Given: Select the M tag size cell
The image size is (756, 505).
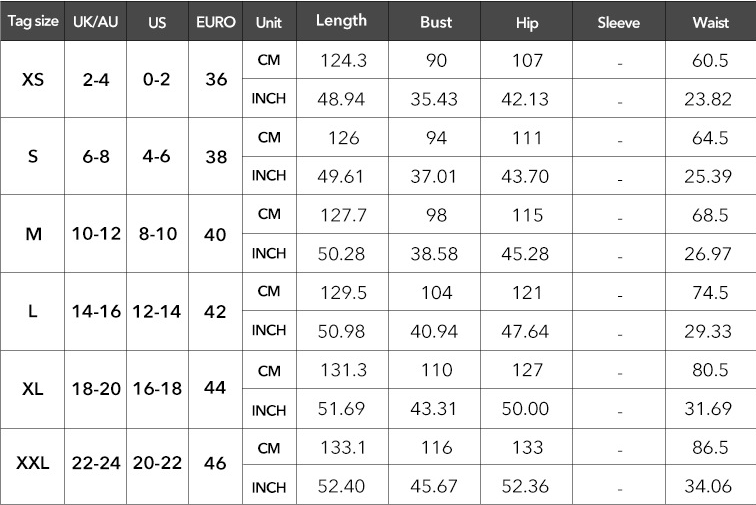Looking at the screenshot, I should click(33, 234).
